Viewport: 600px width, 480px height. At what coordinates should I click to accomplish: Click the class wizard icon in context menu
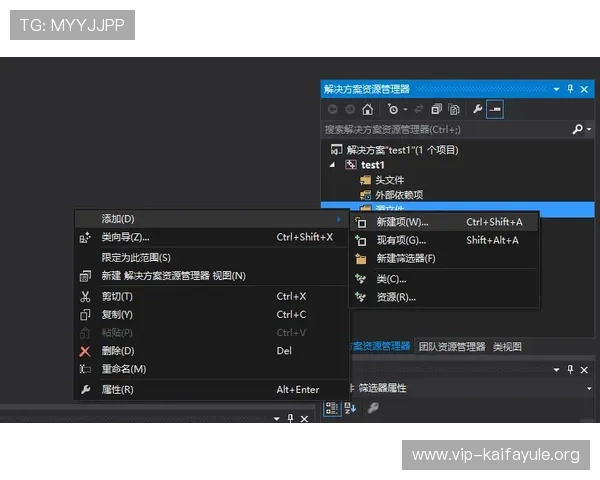[85, 238]
